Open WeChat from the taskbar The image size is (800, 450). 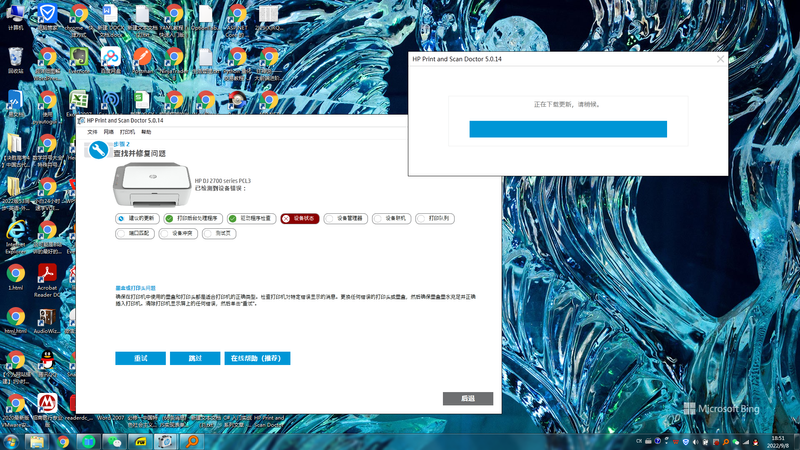[115, 441]
